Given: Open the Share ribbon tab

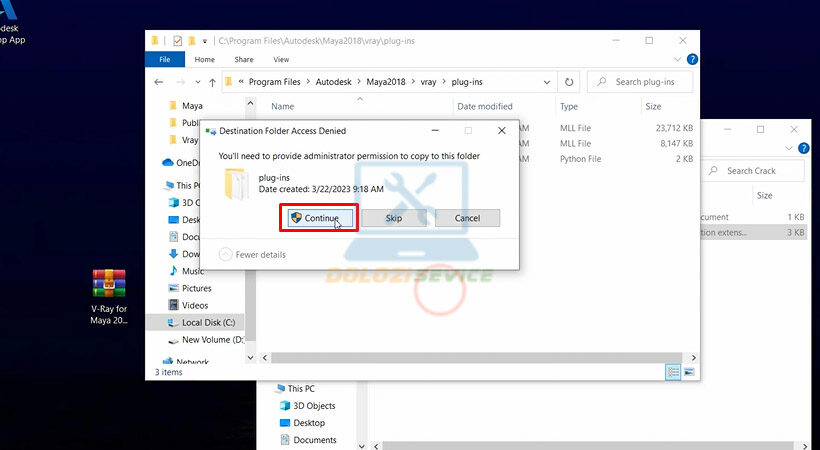Looking at the screenshot, I should tap(243, 60).
